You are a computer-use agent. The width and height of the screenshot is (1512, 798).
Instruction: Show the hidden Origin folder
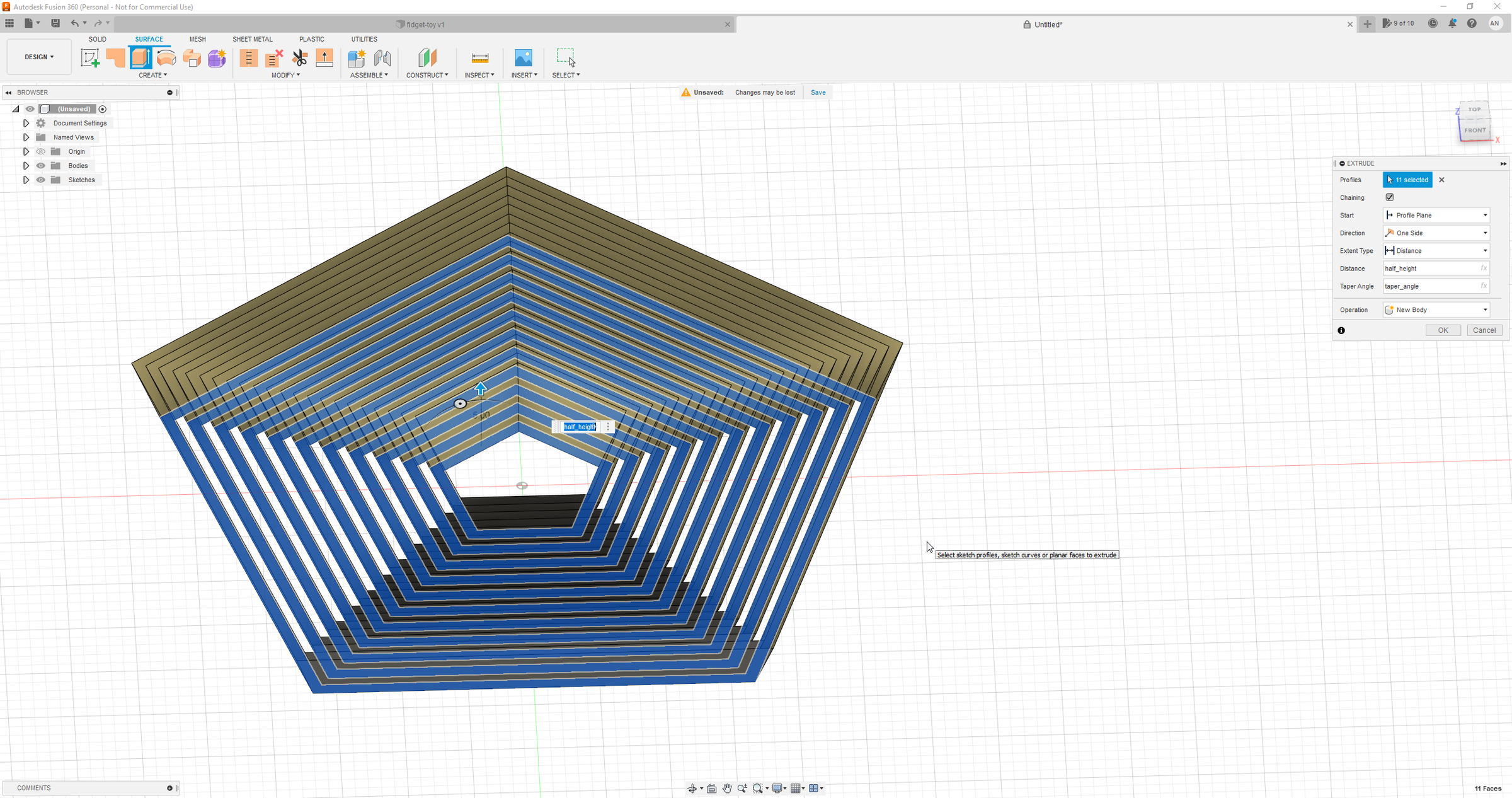(41, 151)
